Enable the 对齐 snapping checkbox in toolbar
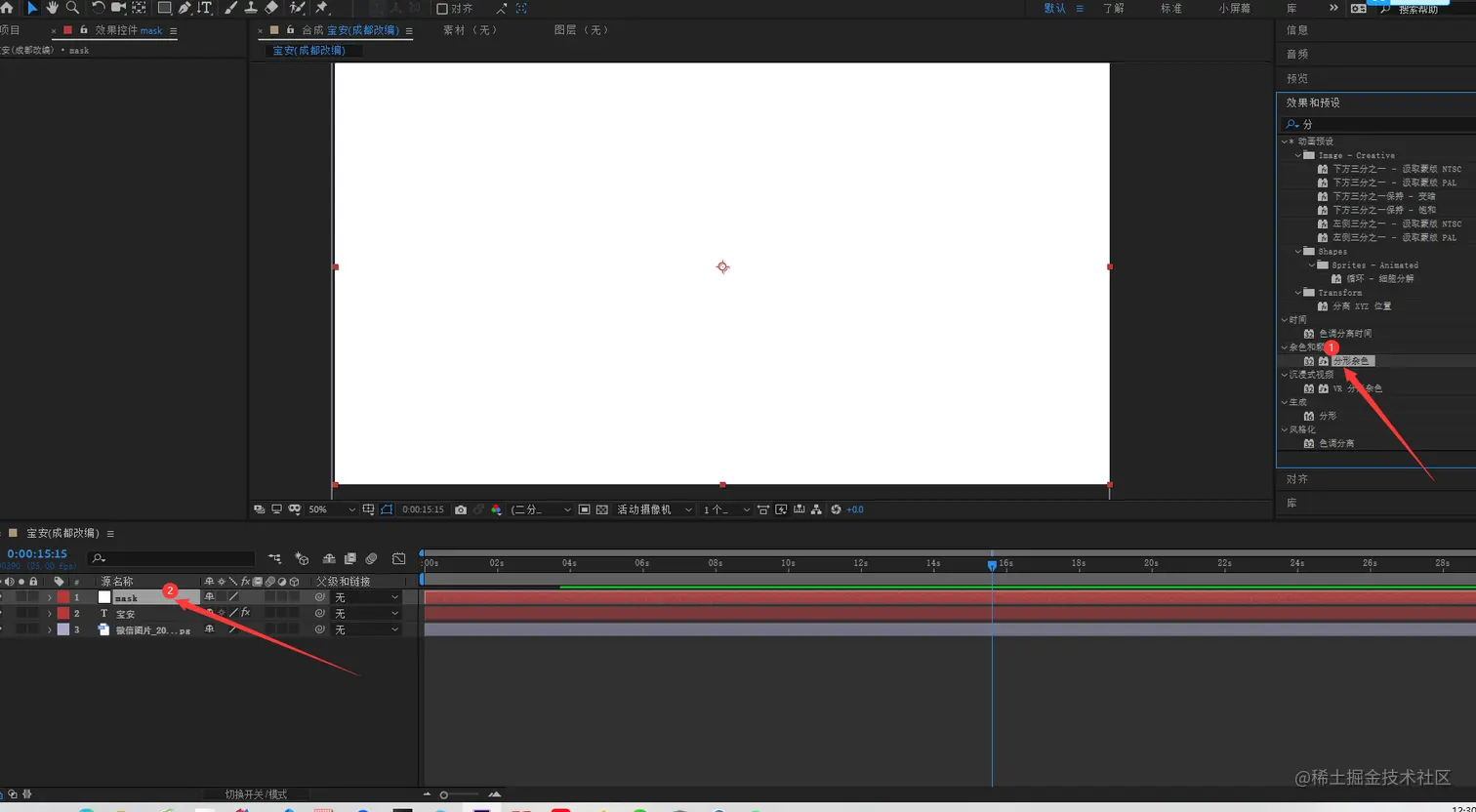Image resolution: width=1476 pixels, height=812 pixels. [441, 9]
